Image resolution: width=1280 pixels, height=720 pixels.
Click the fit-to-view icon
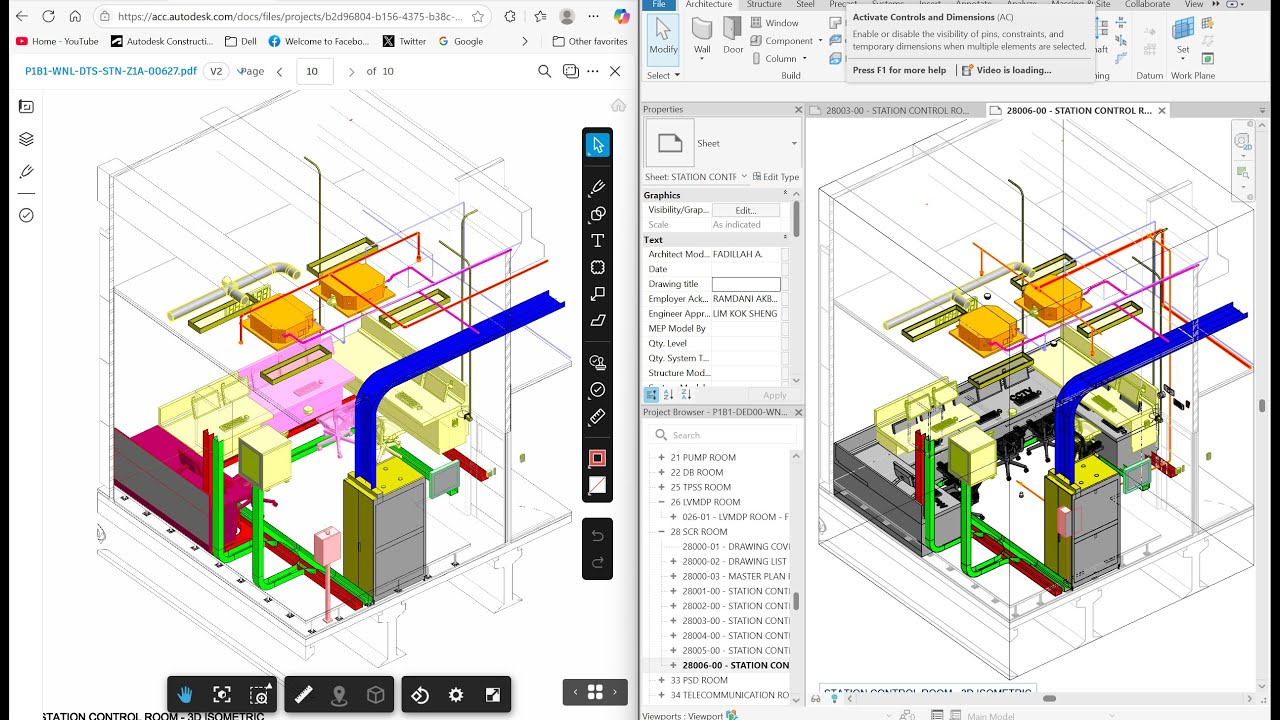(222, 695)
